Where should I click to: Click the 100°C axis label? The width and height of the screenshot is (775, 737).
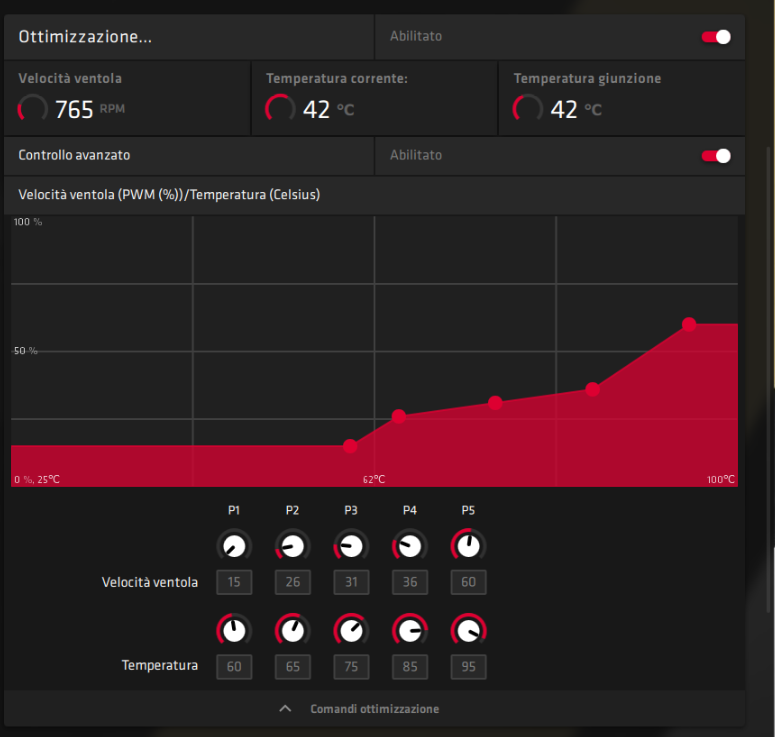pyautogui.click(x=721, y=479)
